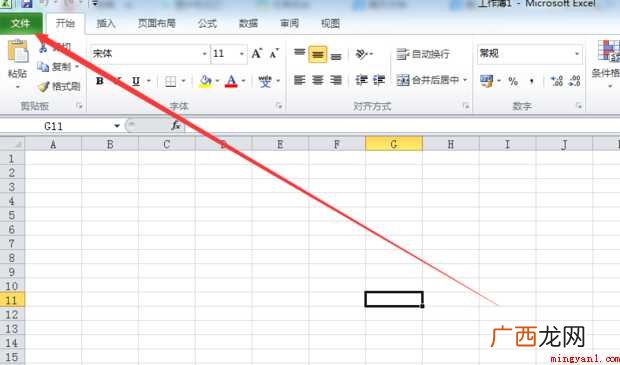This screenshot has width=620, height=365.
Task: Click the Paste (粘贴) icon
Action: [x=18, y=51]
